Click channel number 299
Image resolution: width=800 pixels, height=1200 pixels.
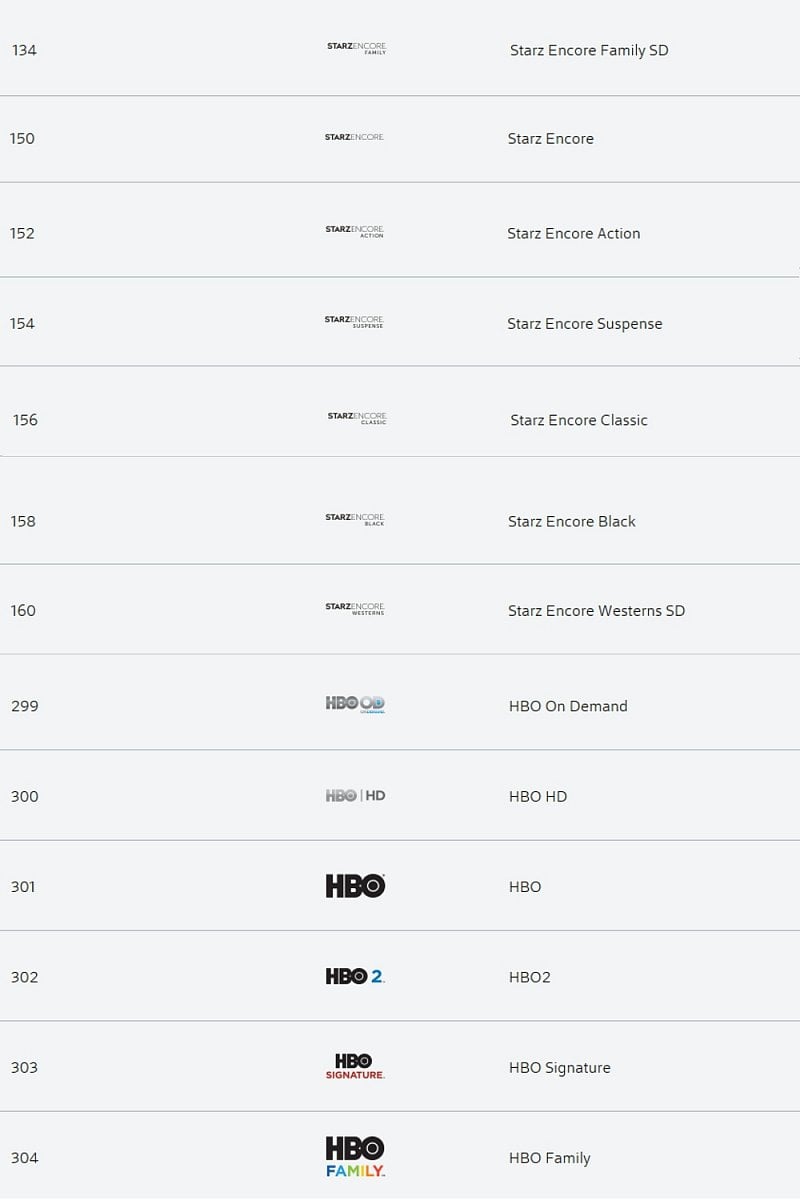pos(25,706)
